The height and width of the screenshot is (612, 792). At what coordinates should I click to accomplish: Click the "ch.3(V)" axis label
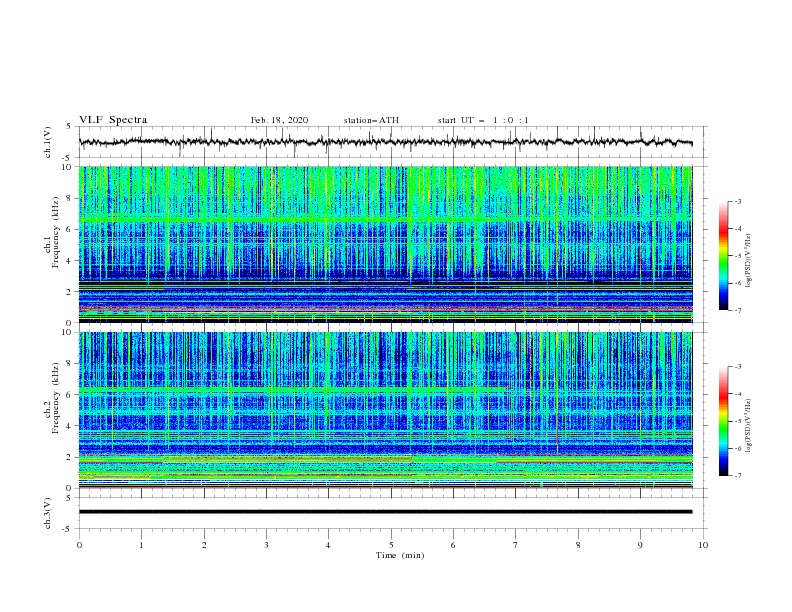coord(48,513)
